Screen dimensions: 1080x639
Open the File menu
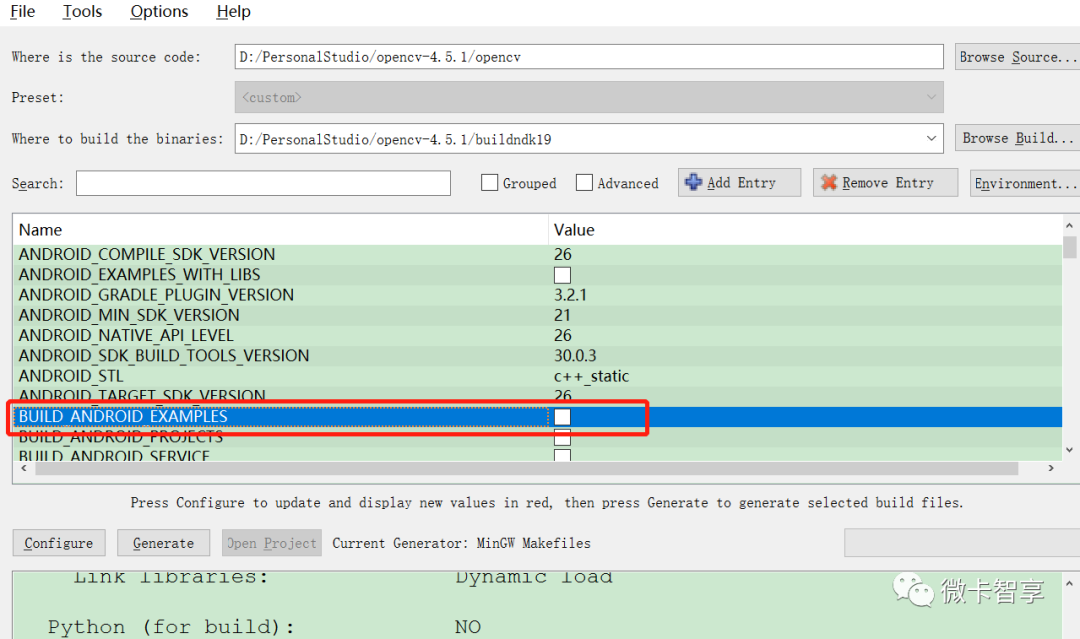coord(22,12)
